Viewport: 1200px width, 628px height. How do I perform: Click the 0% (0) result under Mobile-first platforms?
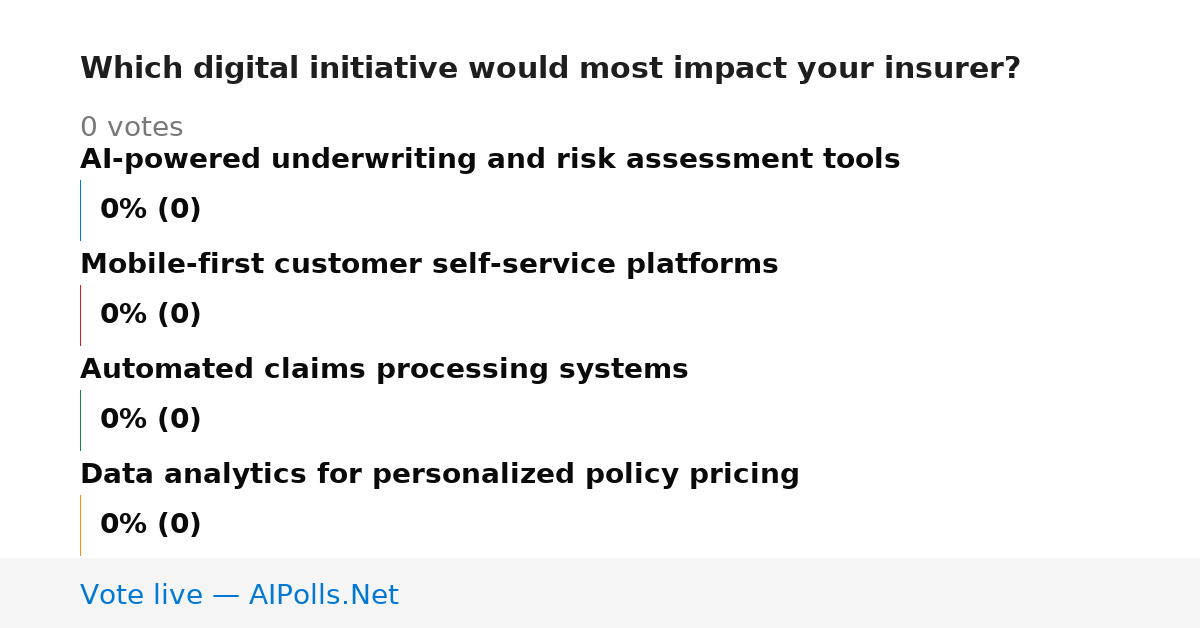(x=151, y=315)
